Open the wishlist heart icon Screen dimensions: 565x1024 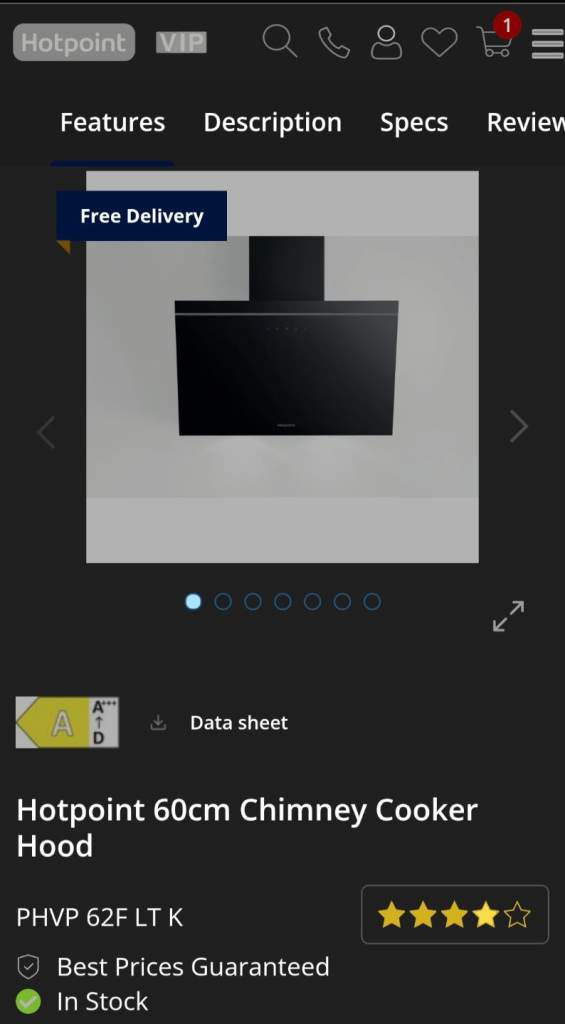[439, 42]
